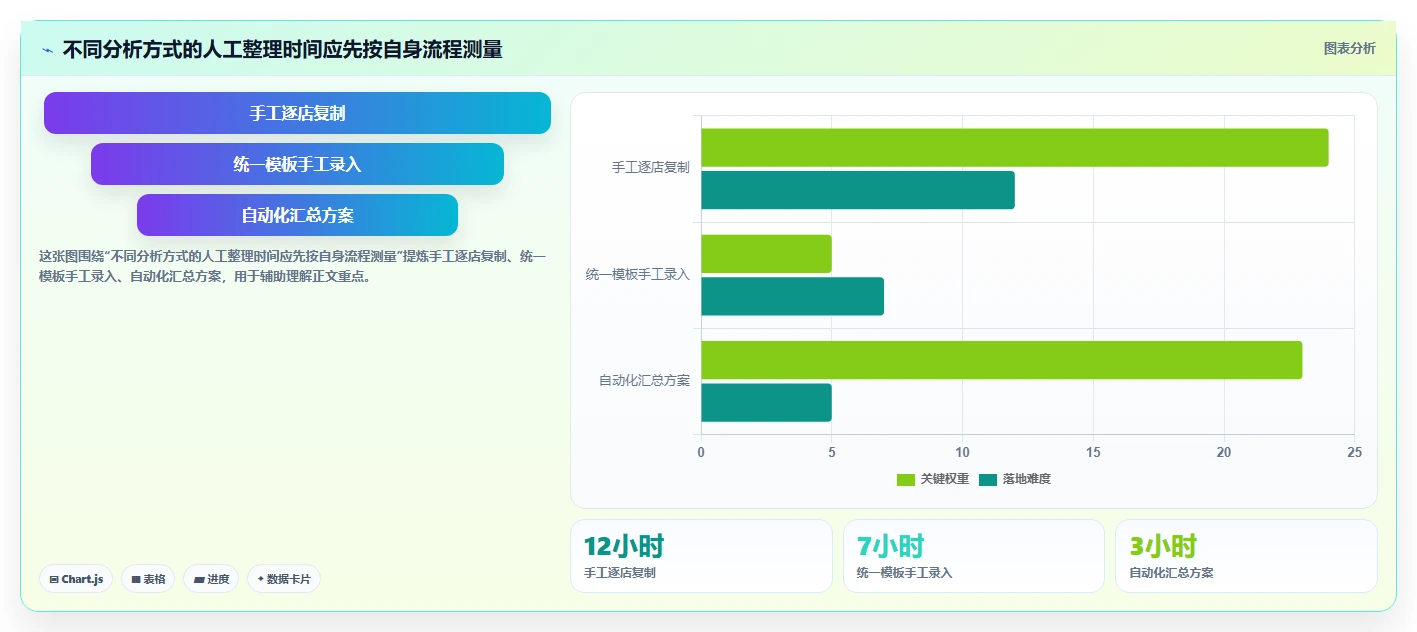Click the 落地难度 bar for 统一模板手工录入
The image size is (1417, 632).
click(x=792, y=296)
